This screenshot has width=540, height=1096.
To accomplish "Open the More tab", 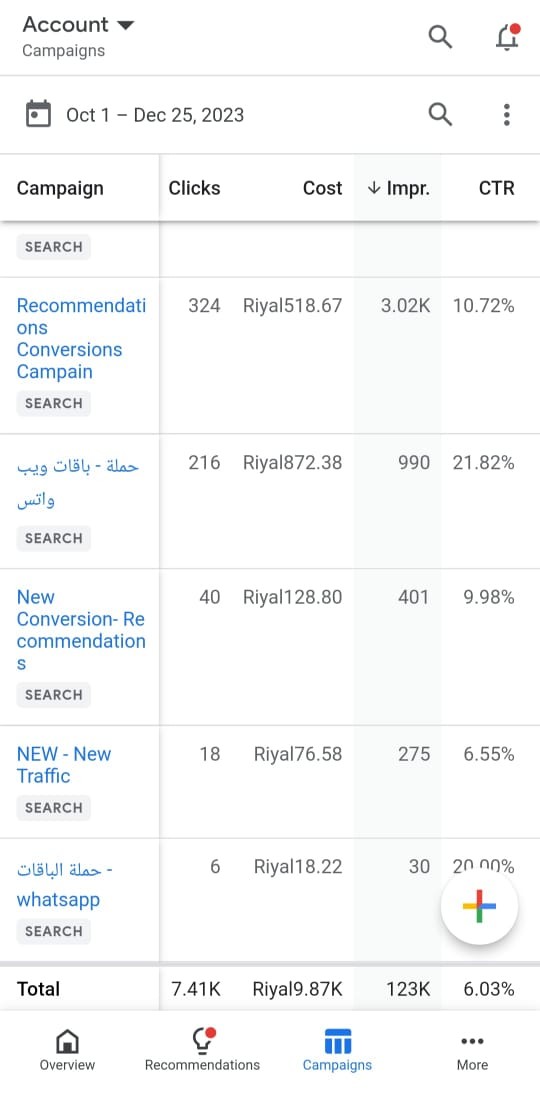I will click(x=472, y=1050).
